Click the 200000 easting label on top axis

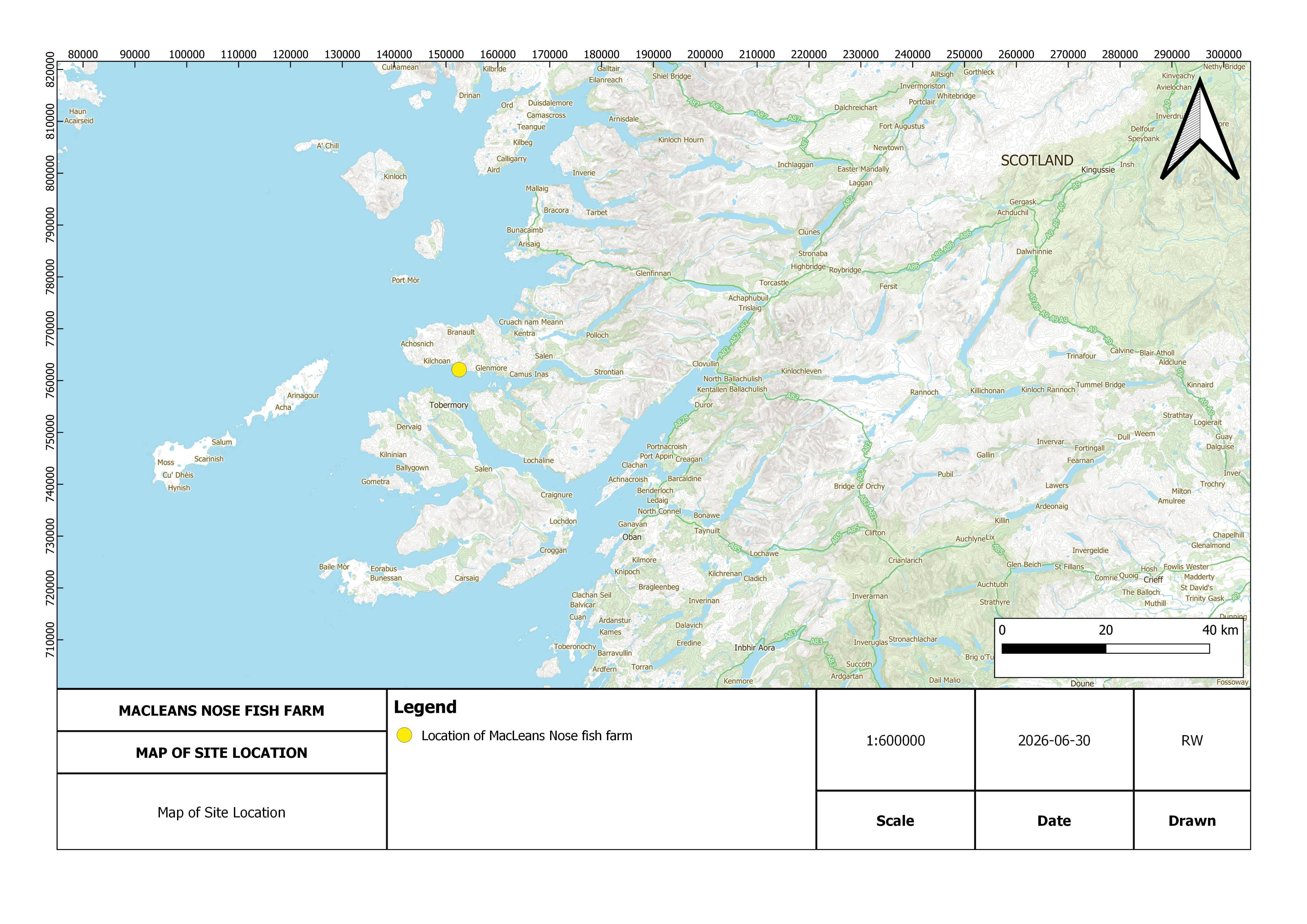(705, 54)
